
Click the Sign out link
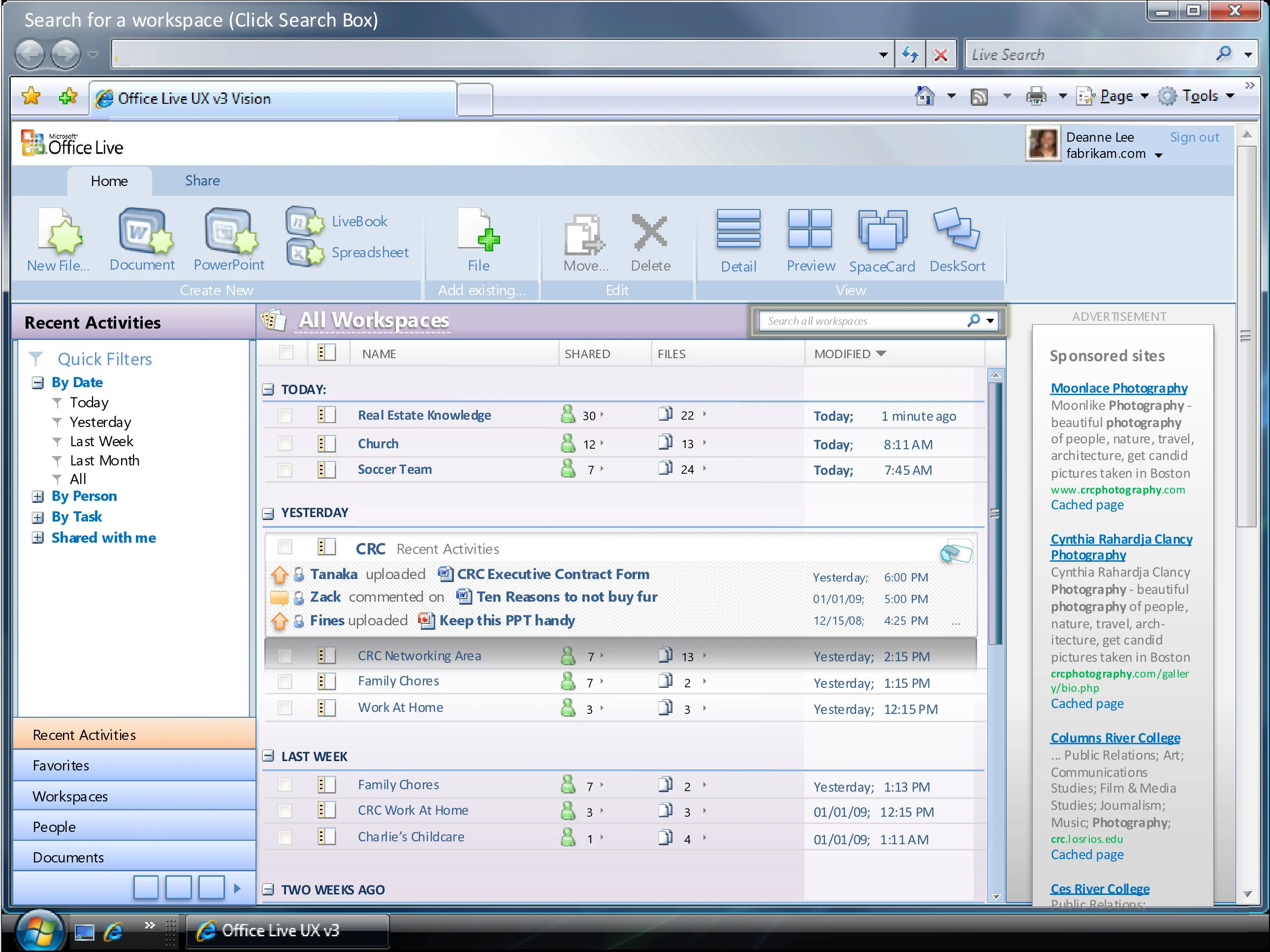tap(1194, 137)
